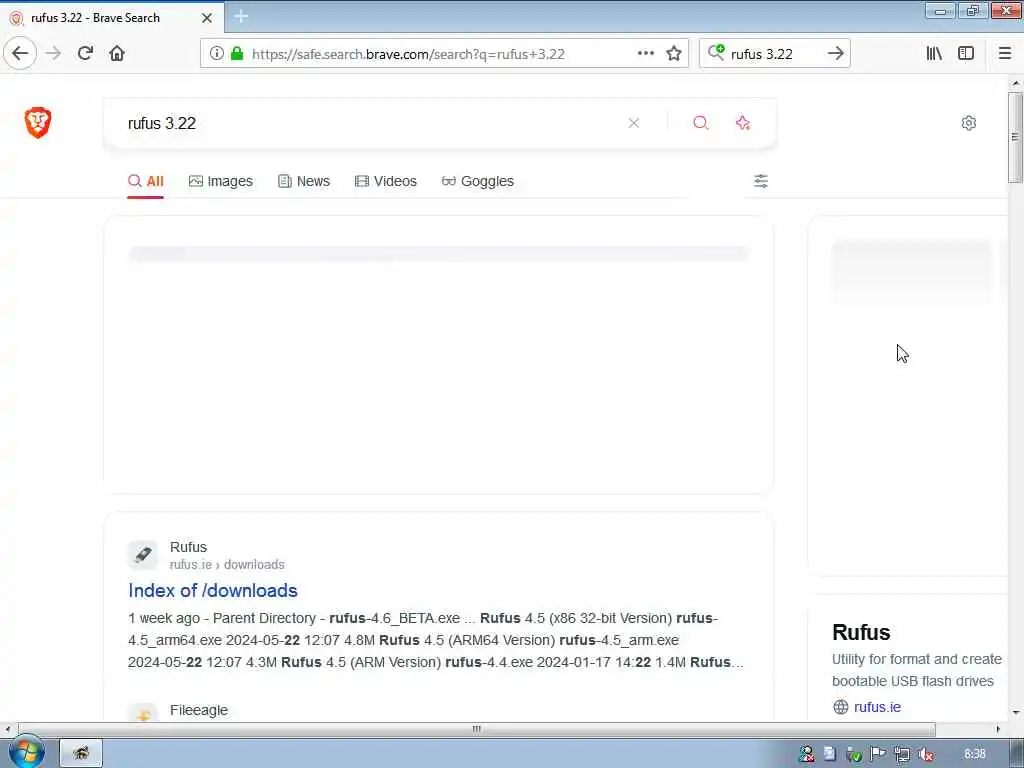Click 'Utility for format and create' description

(916, 659)
